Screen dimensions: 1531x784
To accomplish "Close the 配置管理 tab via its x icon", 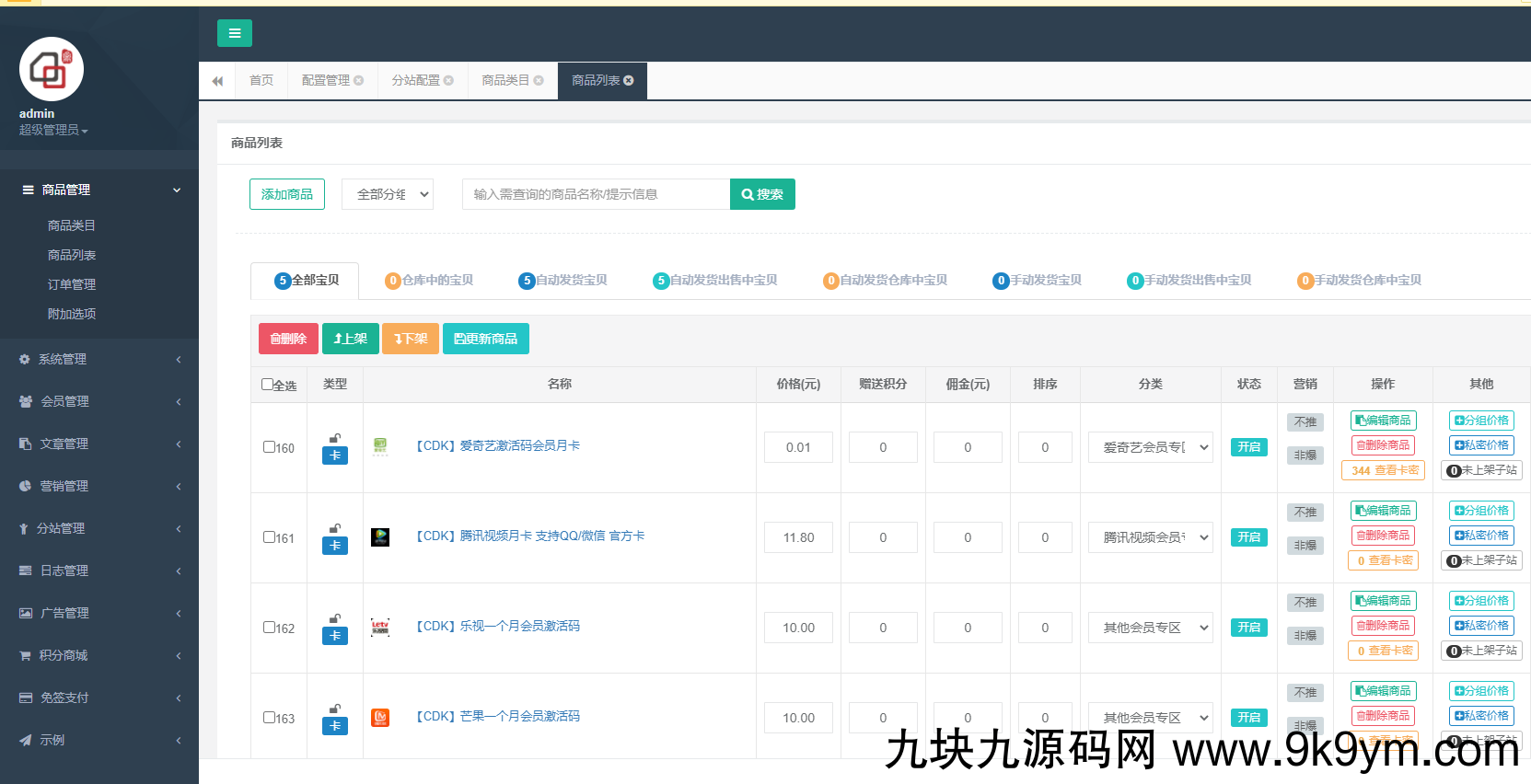I will click(x=359, y=81).
